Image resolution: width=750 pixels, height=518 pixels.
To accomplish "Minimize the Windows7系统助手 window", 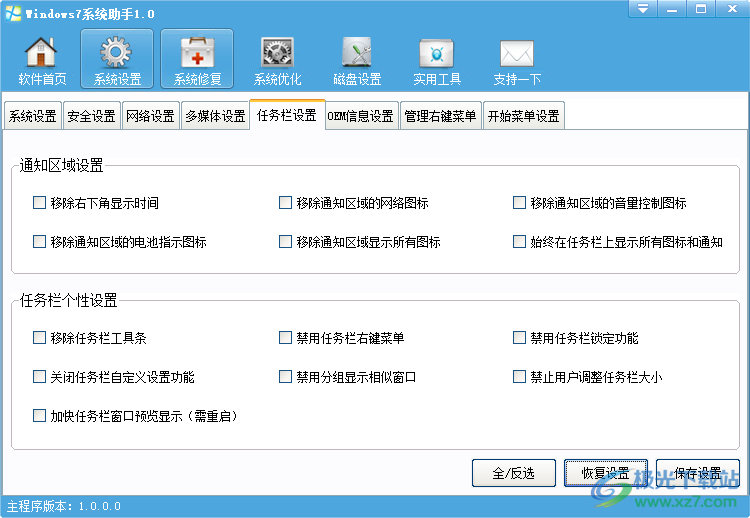I will click(x=672, y=9).
